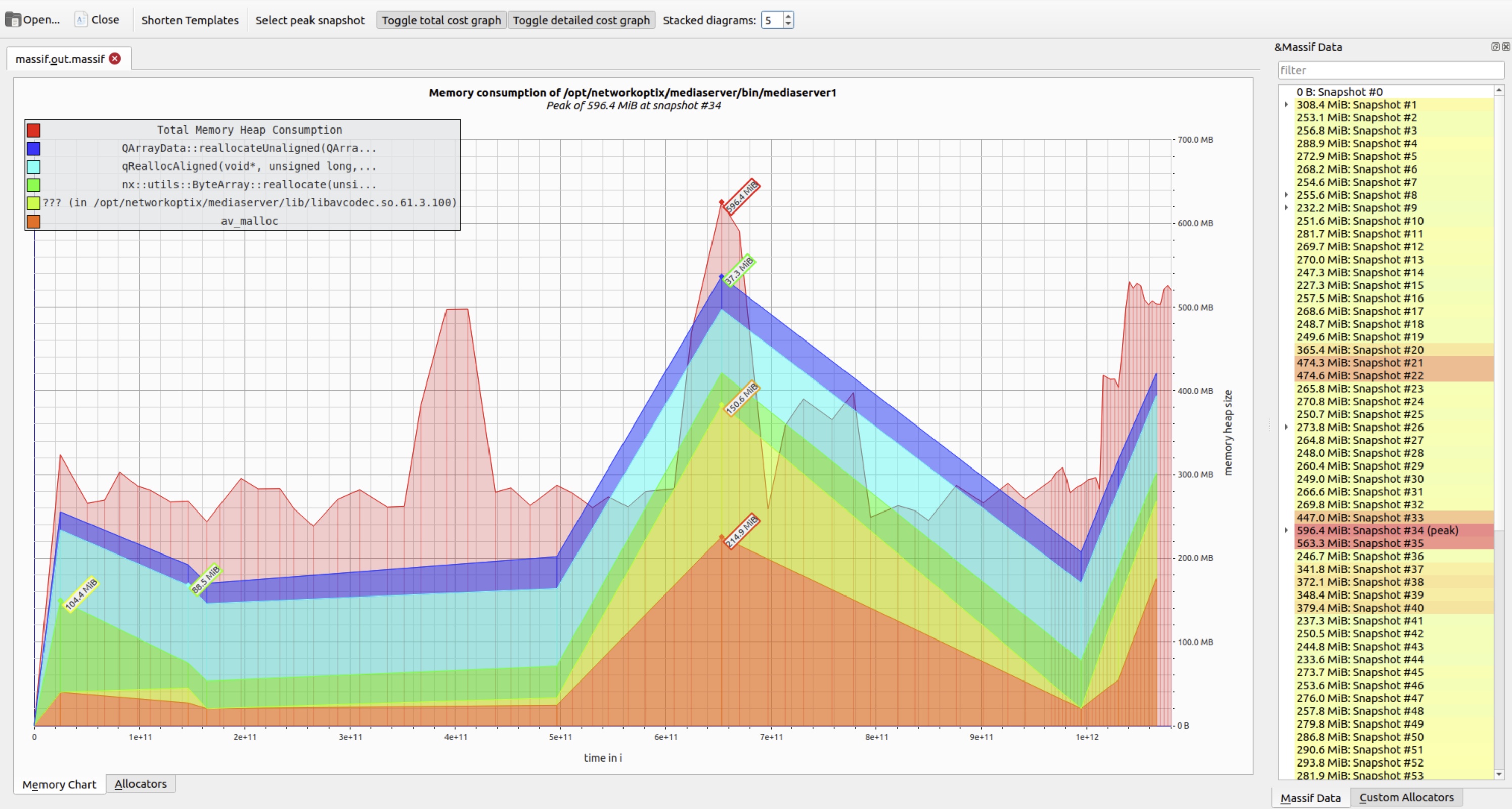Click the 596.4 MiB peak marker label
Image resolution: width=1512 pixels, height=809 pixels.
click(x=741, y=196)
